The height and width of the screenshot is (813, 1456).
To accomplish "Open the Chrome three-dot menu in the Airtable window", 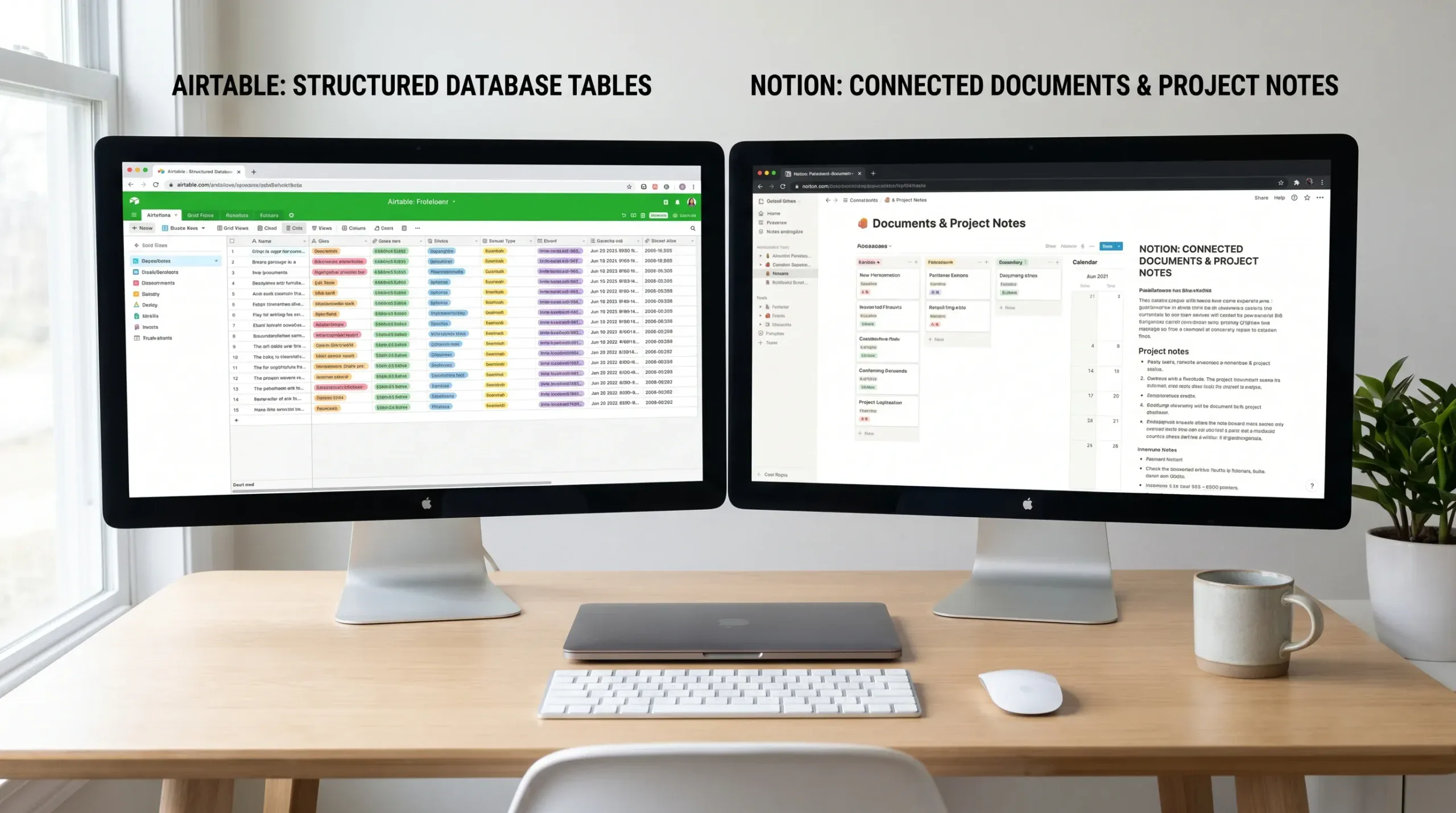I will (693, 187).
